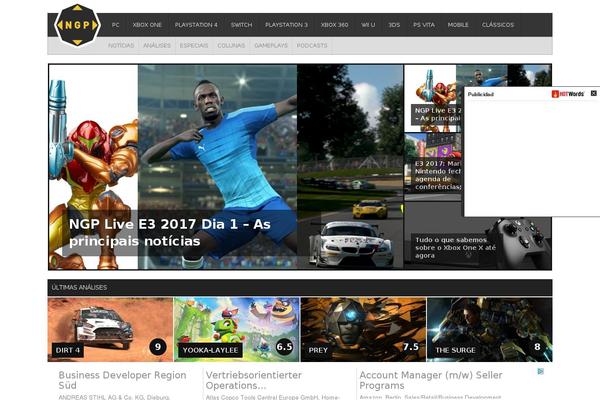600x400 pixels.
Task: Open the COLUNAS submenu item
Action: tap(231, 46)
